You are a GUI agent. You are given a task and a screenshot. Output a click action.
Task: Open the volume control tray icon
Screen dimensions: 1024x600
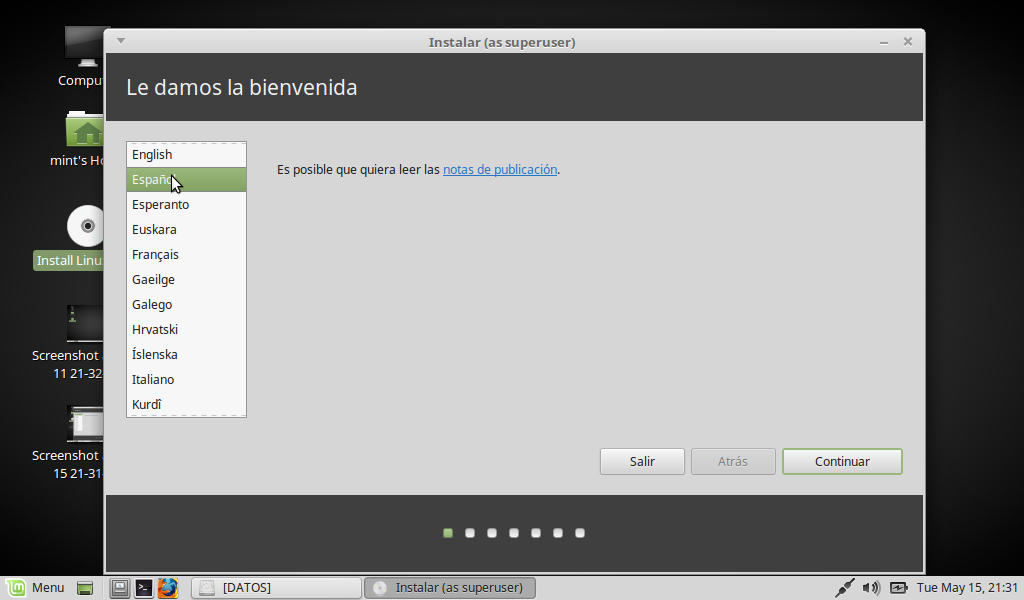pos(871,588)
